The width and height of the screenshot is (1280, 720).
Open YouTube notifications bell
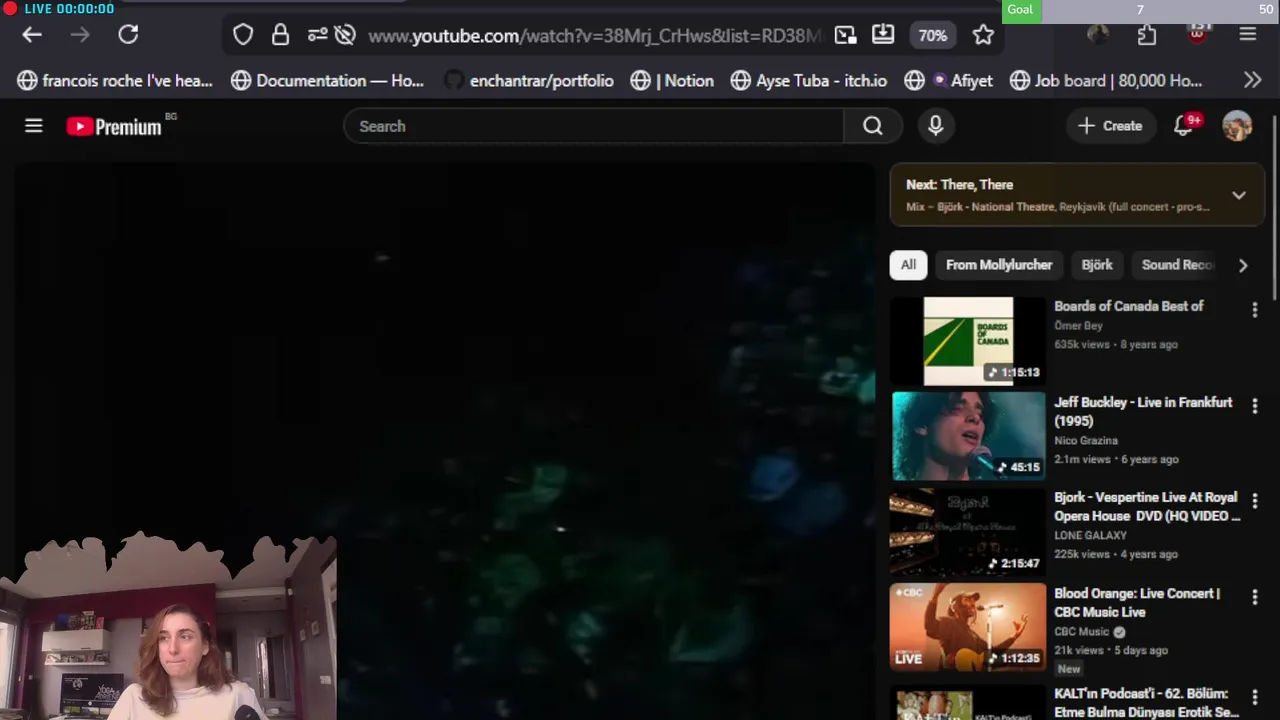(x=1184, y=126)
